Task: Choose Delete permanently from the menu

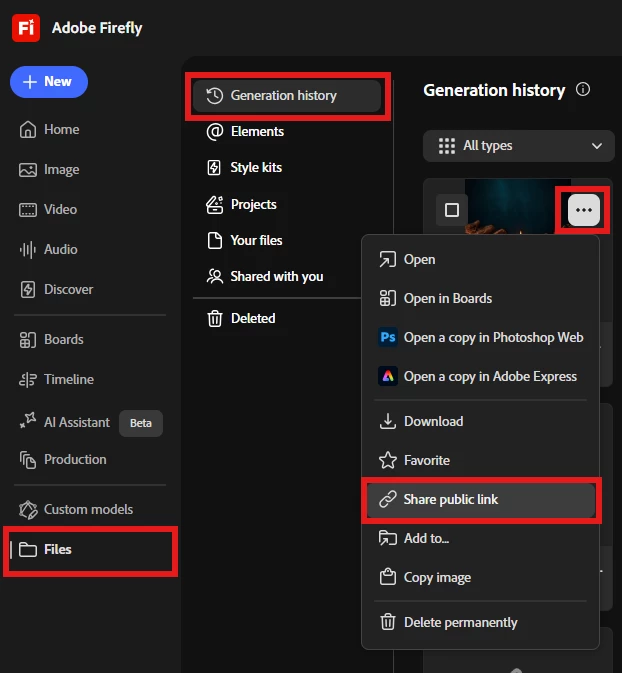Action: pos(480,622)
